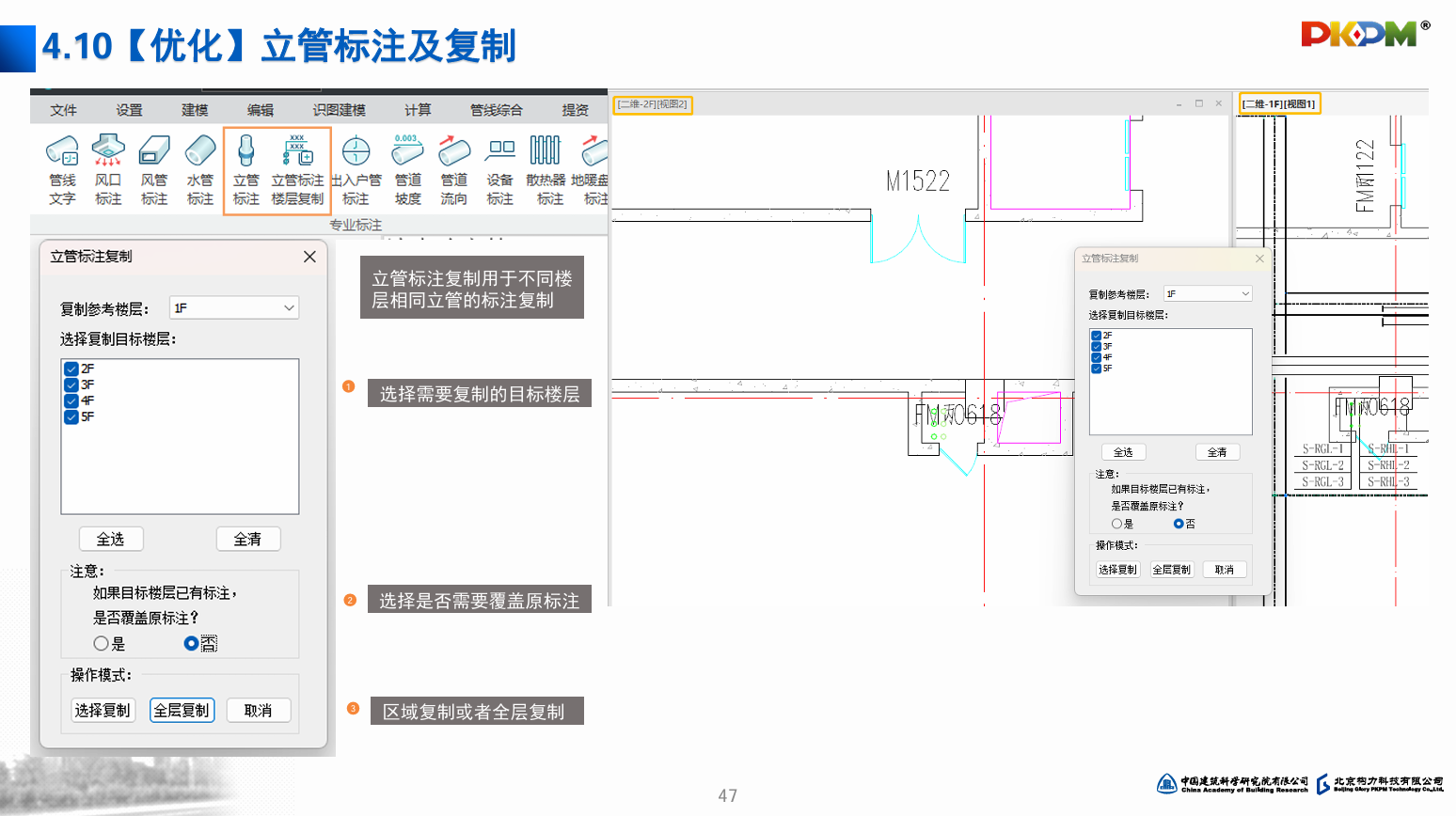The image size is (1456, 816).
Task: Select the 管线文字 pipe text tool
Action: click(62, 169)
